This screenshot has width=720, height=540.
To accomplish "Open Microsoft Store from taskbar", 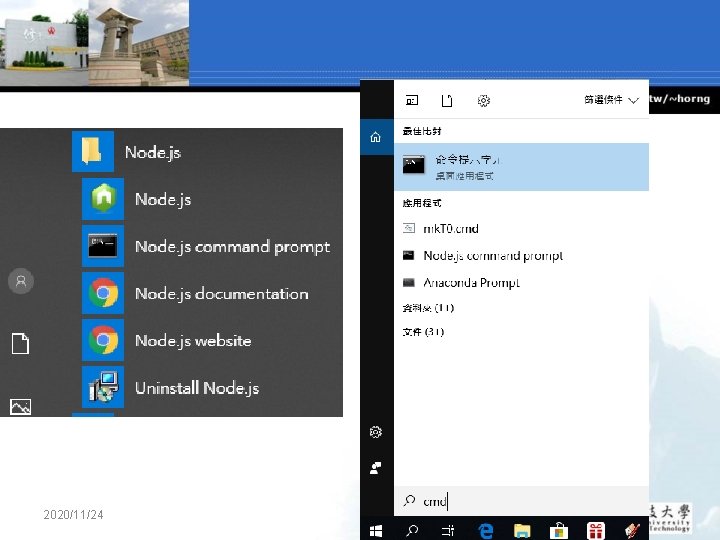I will [x=559, y=531].
